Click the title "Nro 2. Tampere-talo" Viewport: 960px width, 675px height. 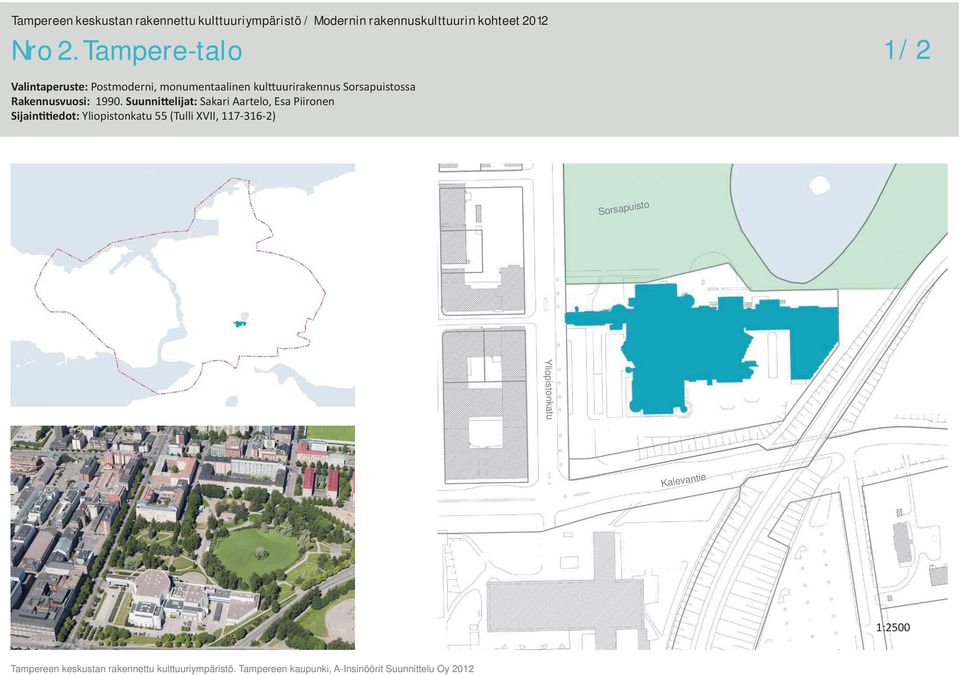pyautogui.click(x=127, y=51)
